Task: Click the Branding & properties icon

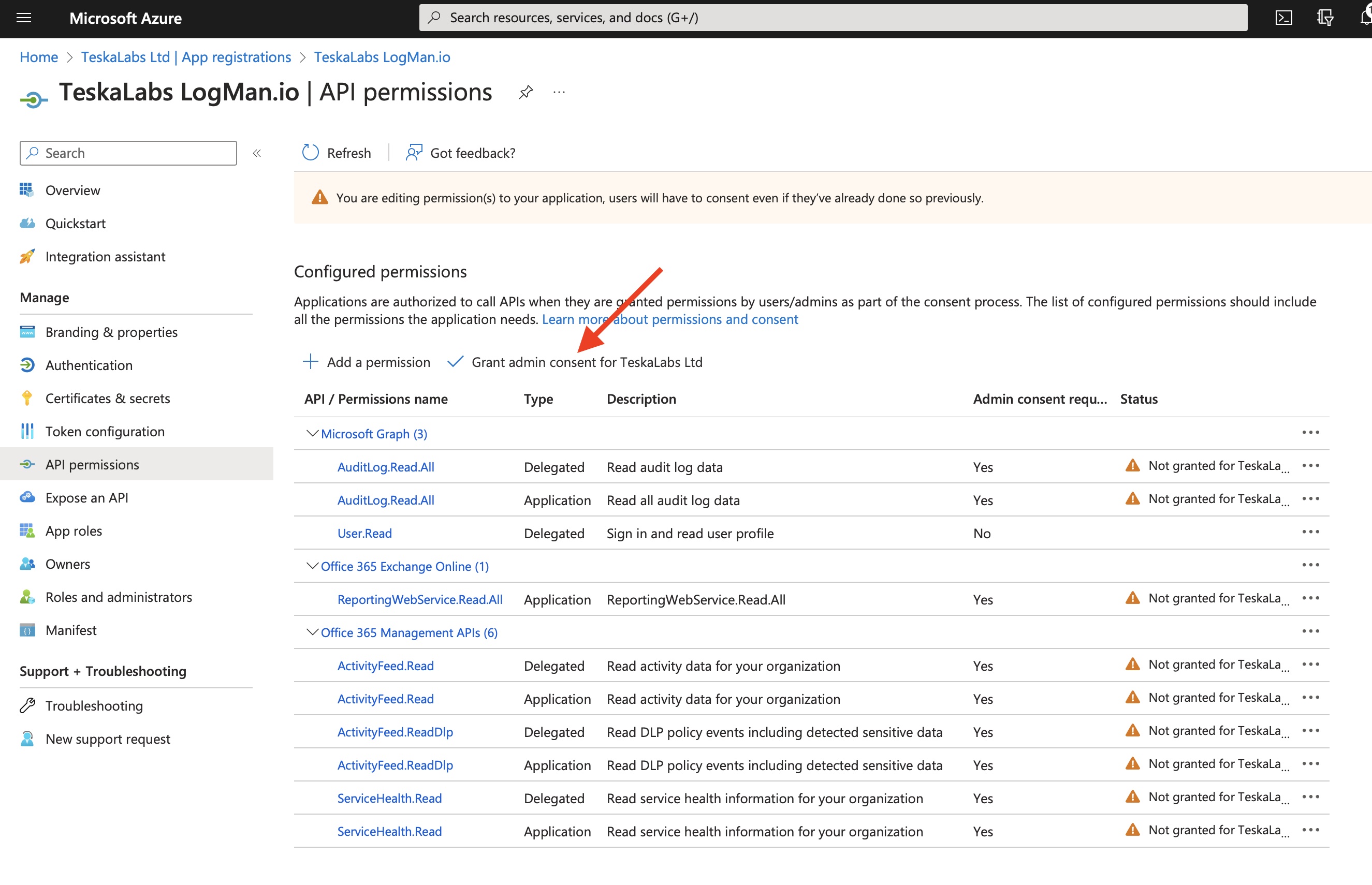Action: pyautogui.click(x=27, y=332)
